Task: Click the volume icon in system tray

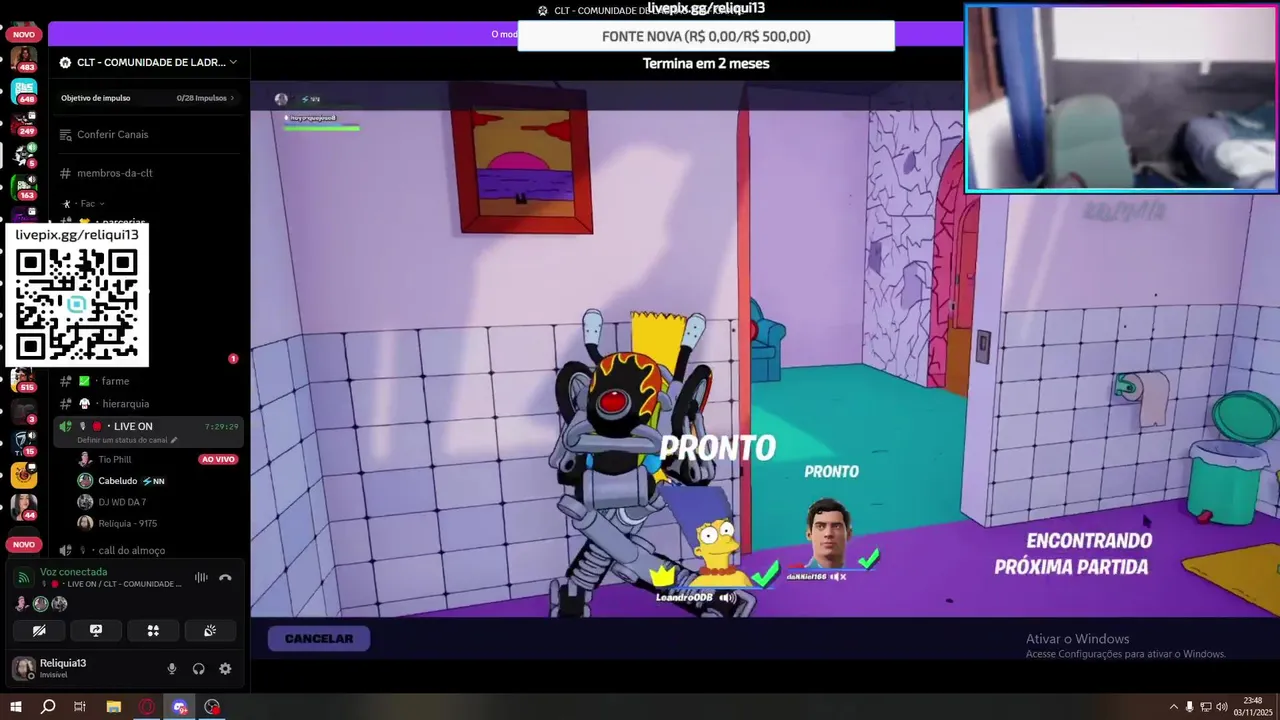Action: pos(1222,707)
